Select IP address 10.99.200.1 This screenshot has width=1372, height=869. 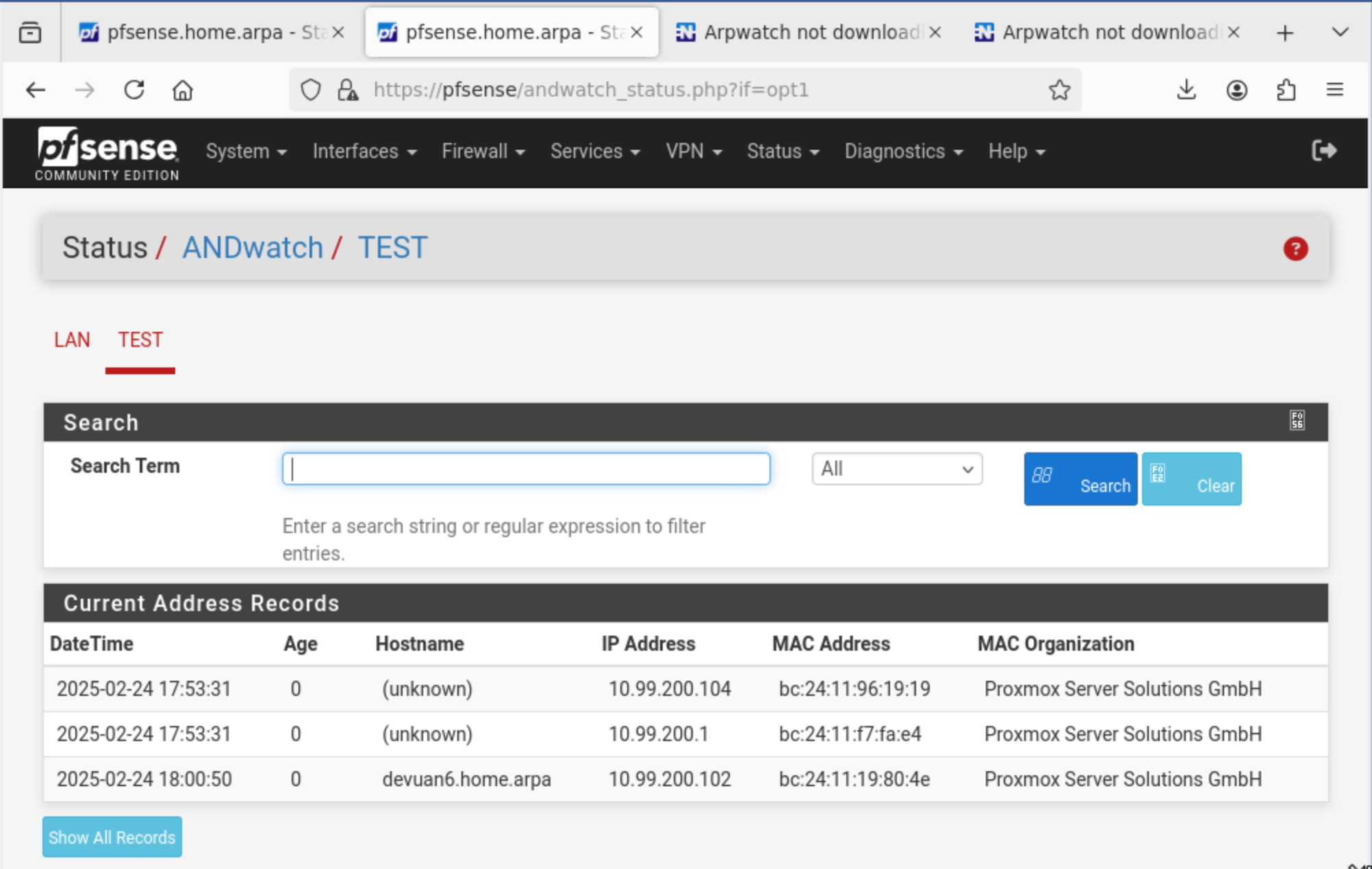pyautogui.click(x=659, y=734)
